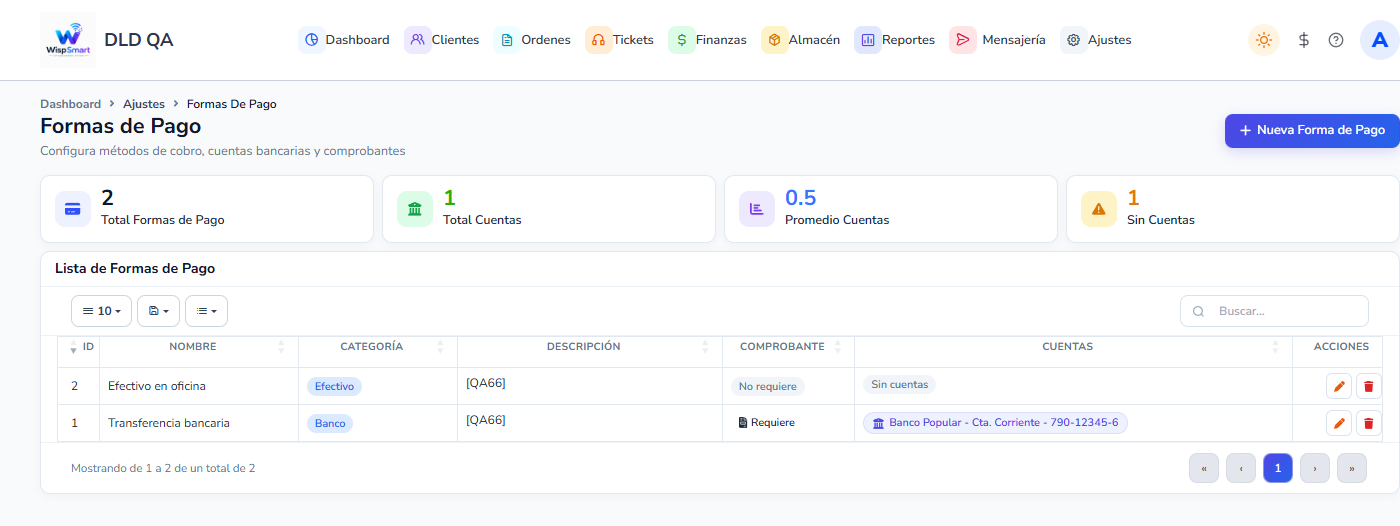Click the DLD QA title
The width and height of the screenshot is (1400, 526).
point(139,40)
